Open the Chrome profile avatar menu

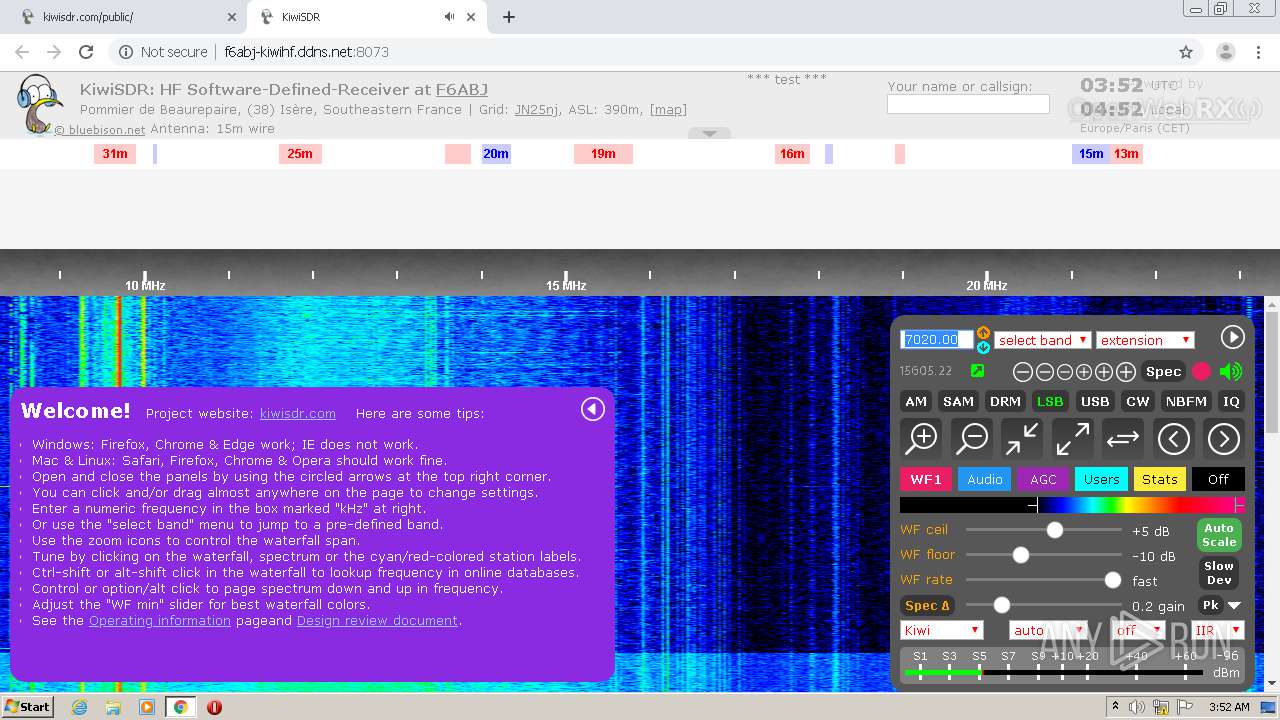click(1225, 52)
